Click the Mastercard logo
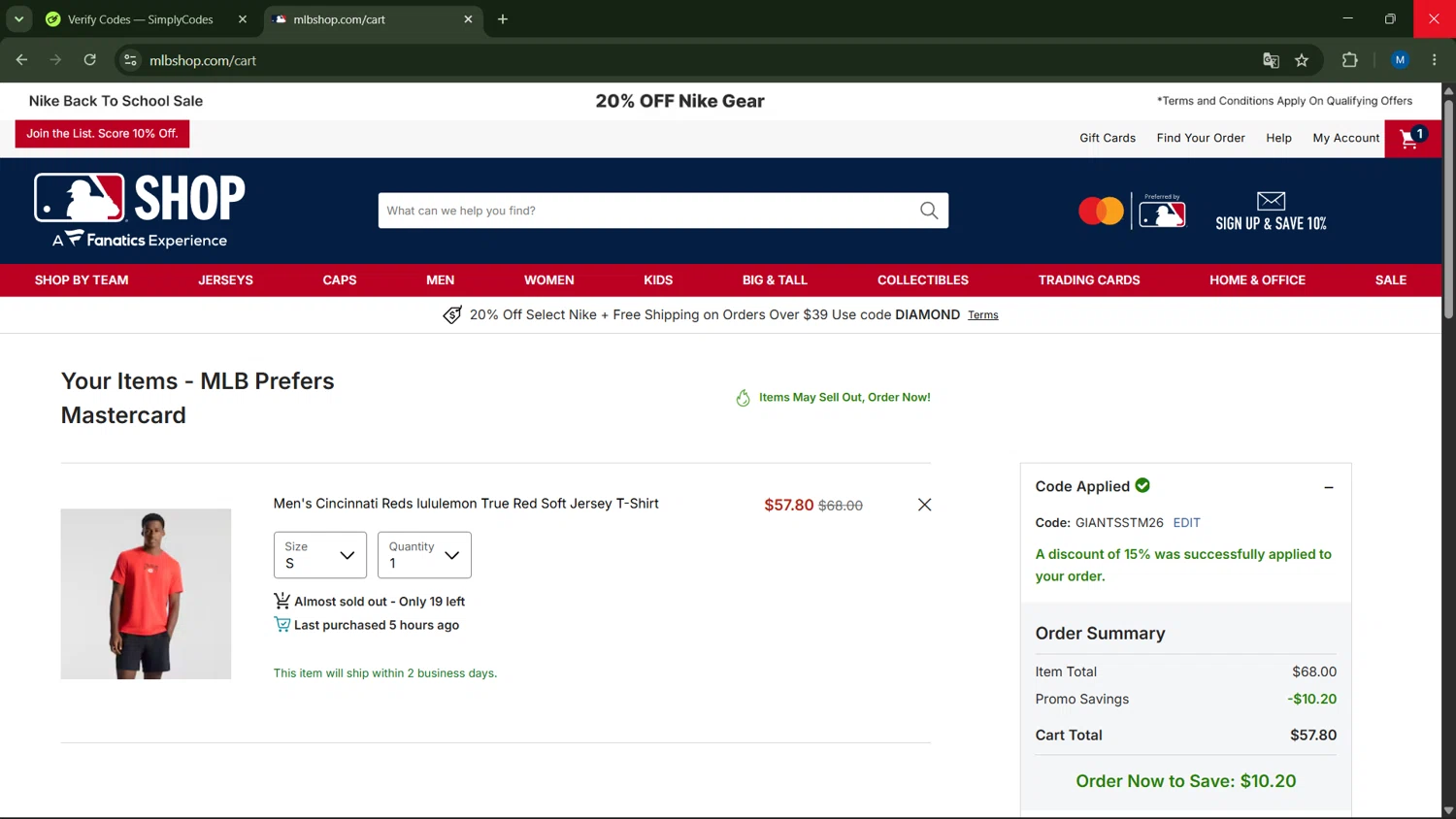The width and height of the screenshot is (1456, 819). [1101, 211]
